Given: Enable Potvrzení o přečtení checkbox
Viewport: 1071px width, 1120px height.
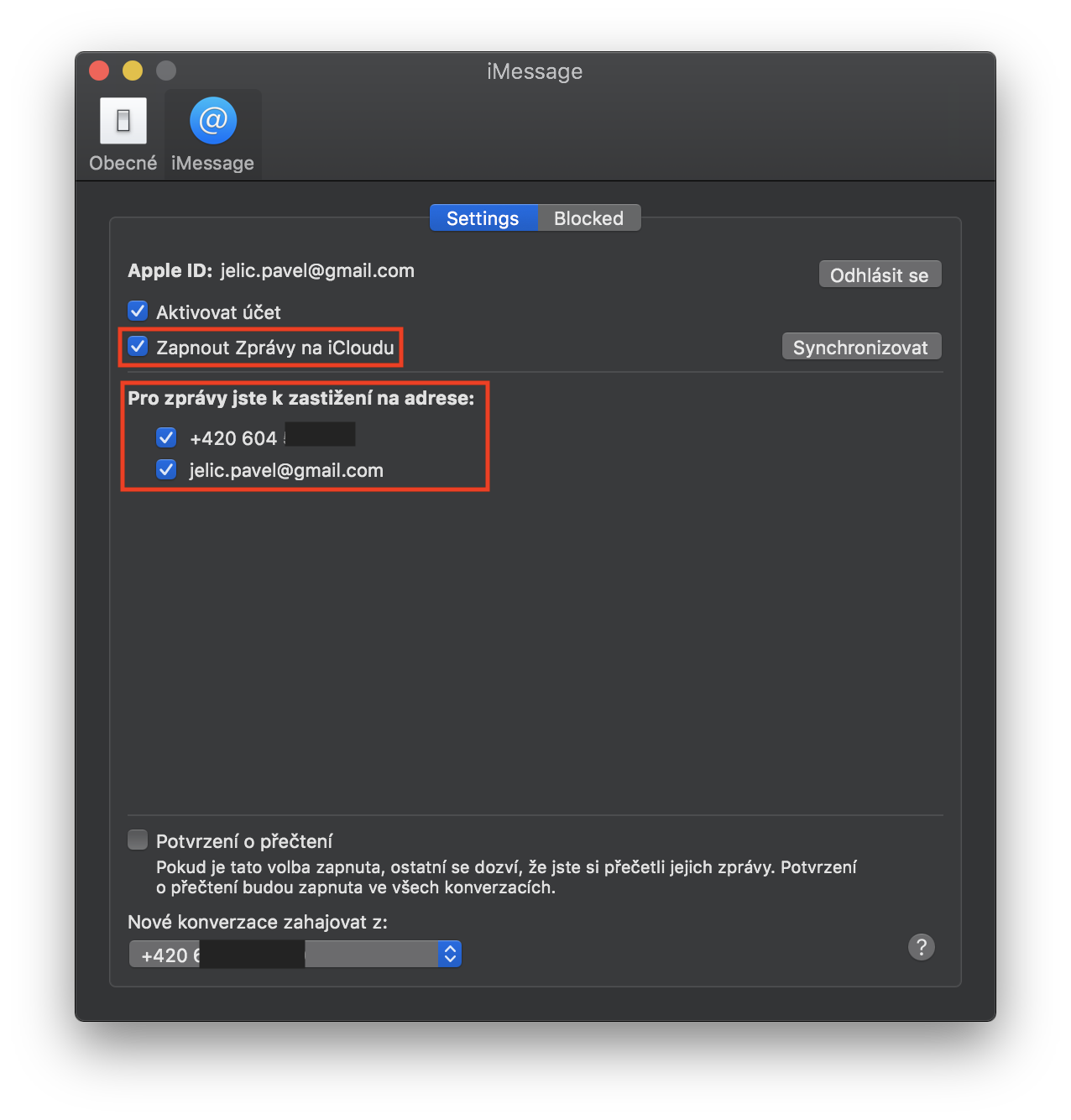Looking at the screenshot, I should [138, 840].
